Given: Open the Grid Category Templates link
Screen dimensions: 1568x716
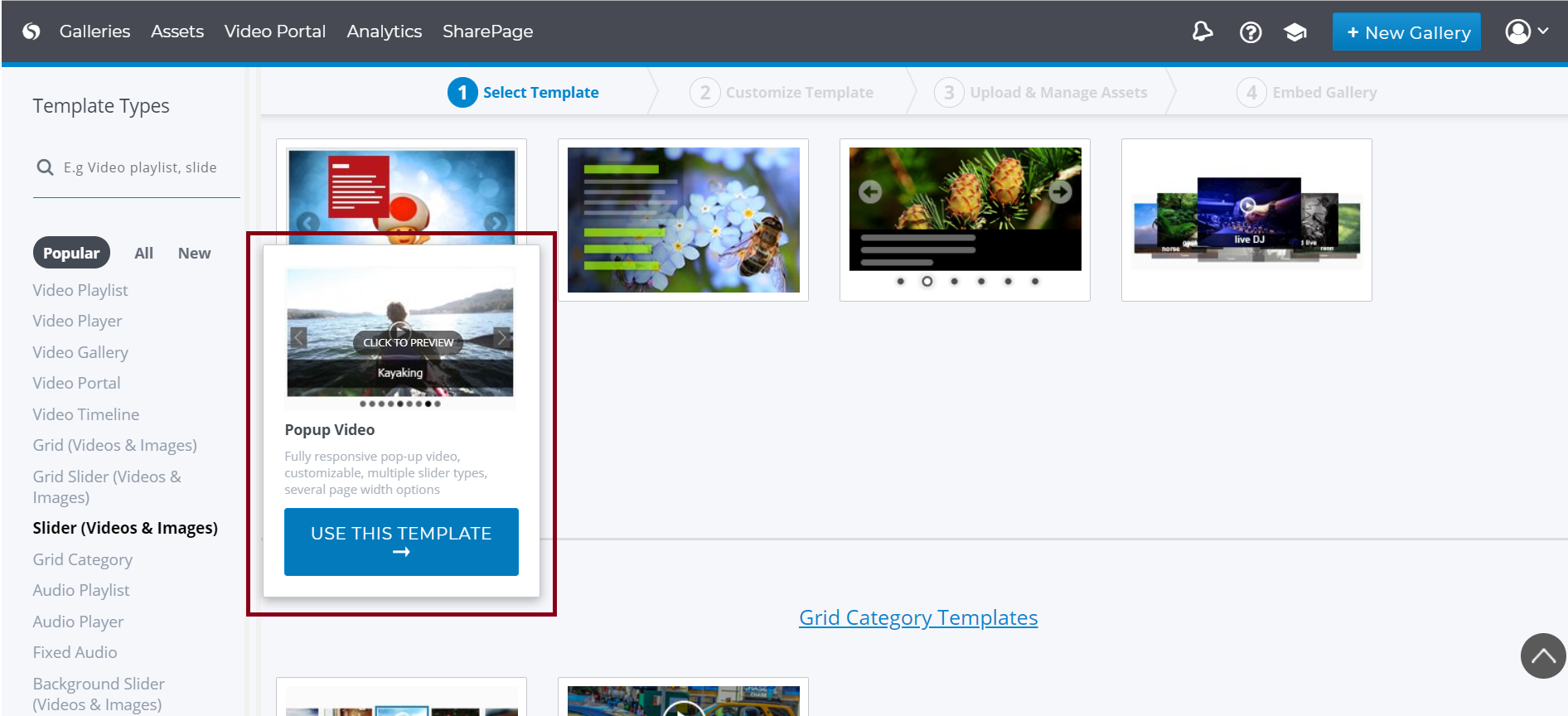Looking at the screenshot, I should pyautogui.click(x=917, y=617).
